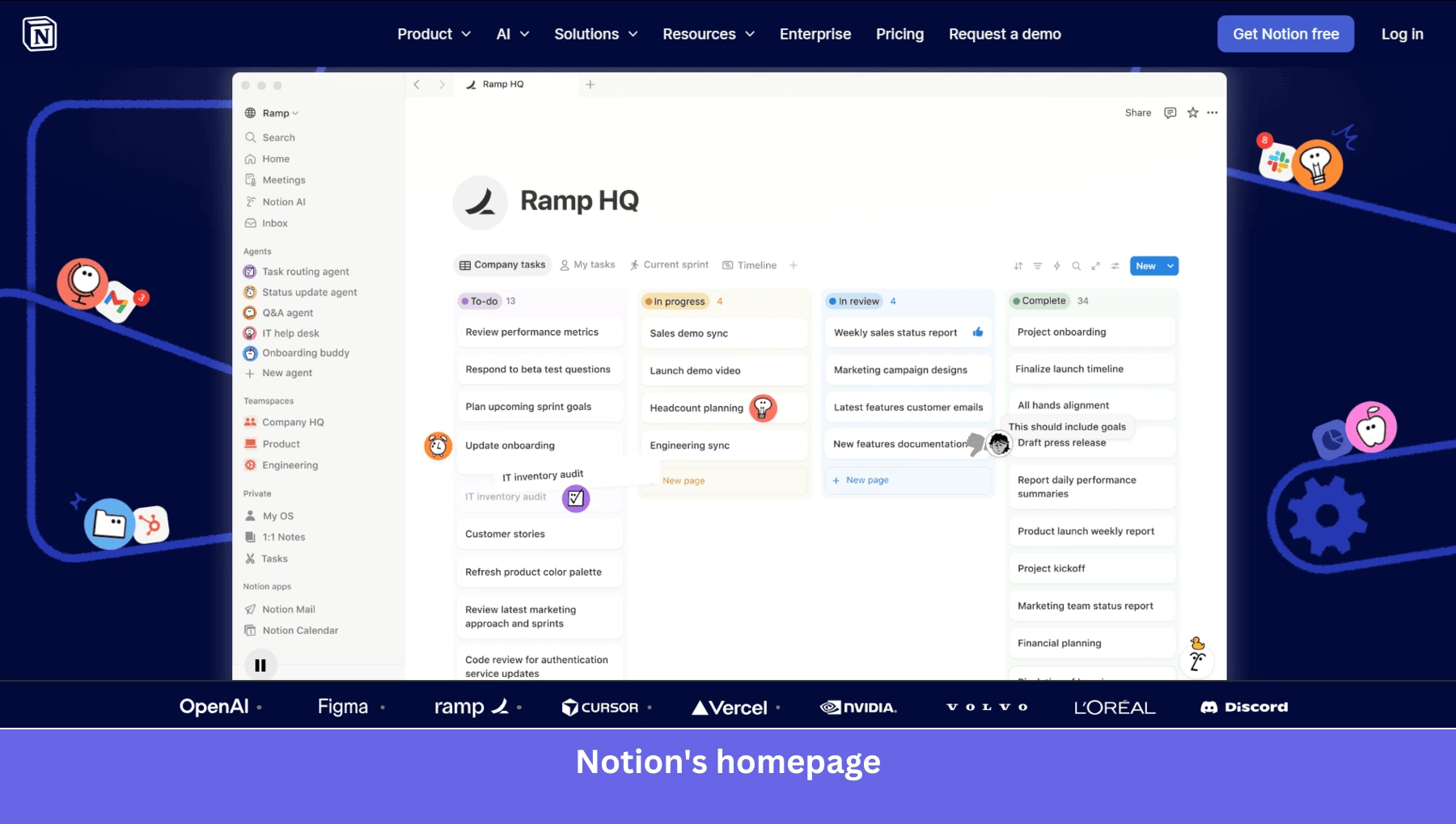The image size is (1456, 824).
Task: Pause the demo animation
Action: point(260,664)
